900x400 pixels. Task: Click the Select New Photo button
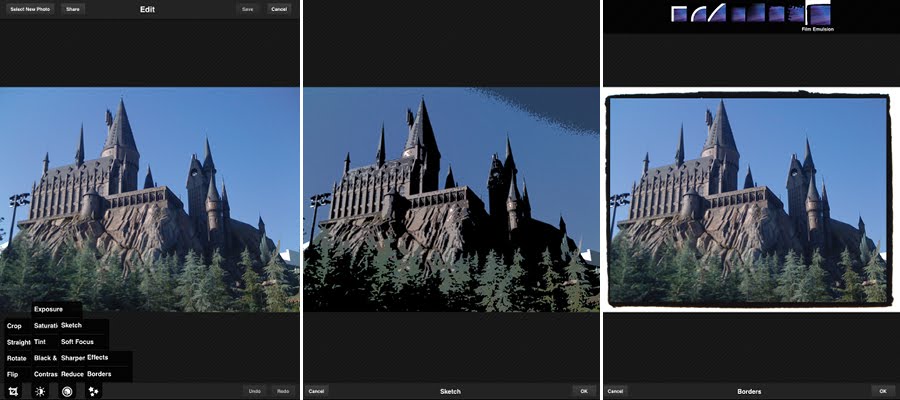coord(30,9)
